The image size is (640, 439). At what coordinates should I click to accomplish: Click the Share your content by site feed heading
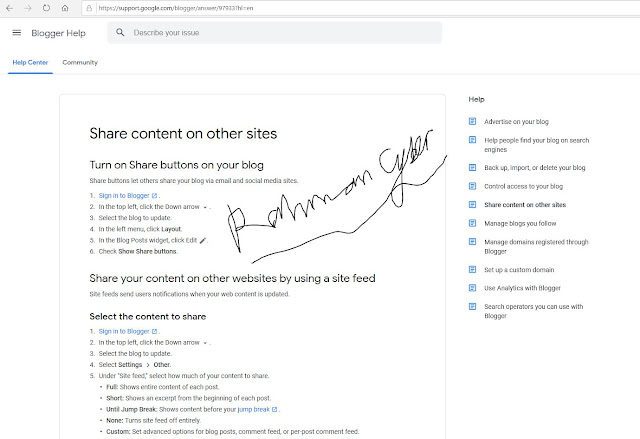232,279
